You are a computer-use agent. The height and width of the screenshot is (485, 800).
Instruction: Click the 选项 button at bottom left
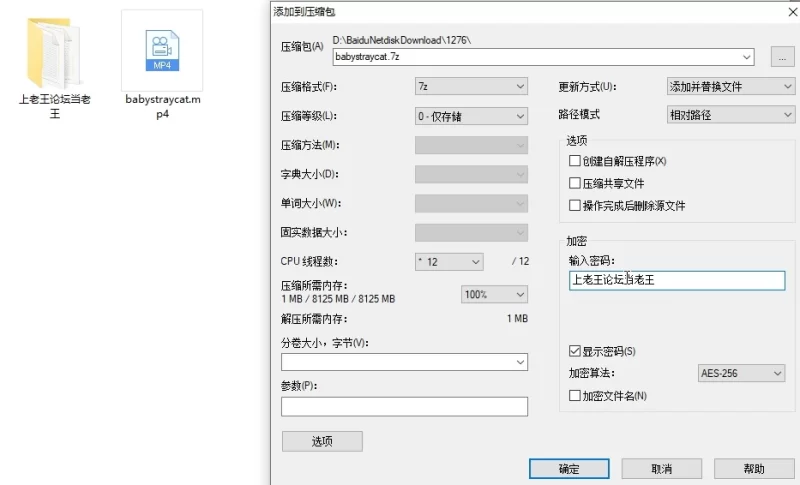point(322,441)
